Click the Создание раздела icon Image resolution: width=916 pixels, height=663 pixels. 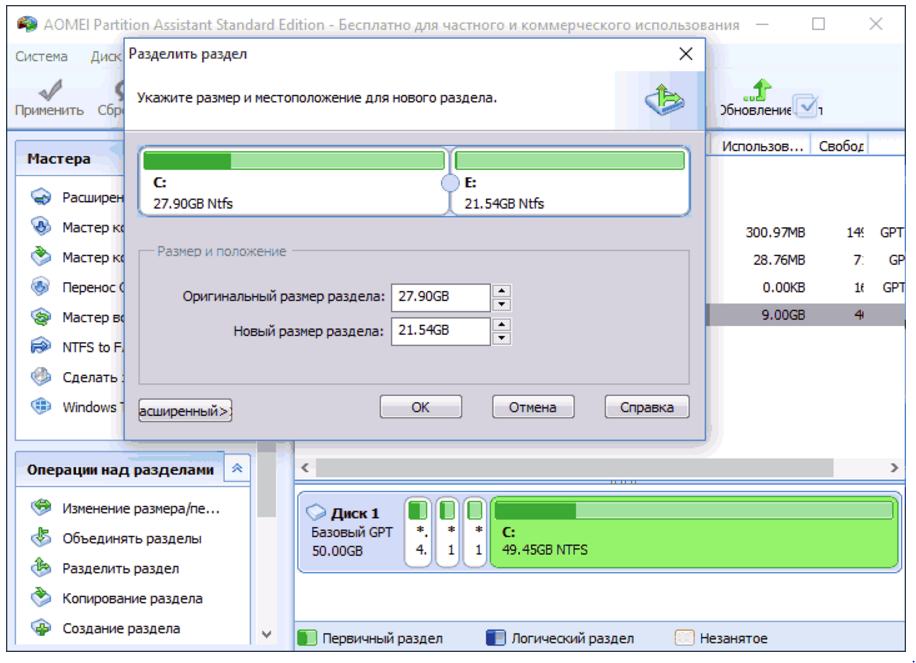[41, 628]
